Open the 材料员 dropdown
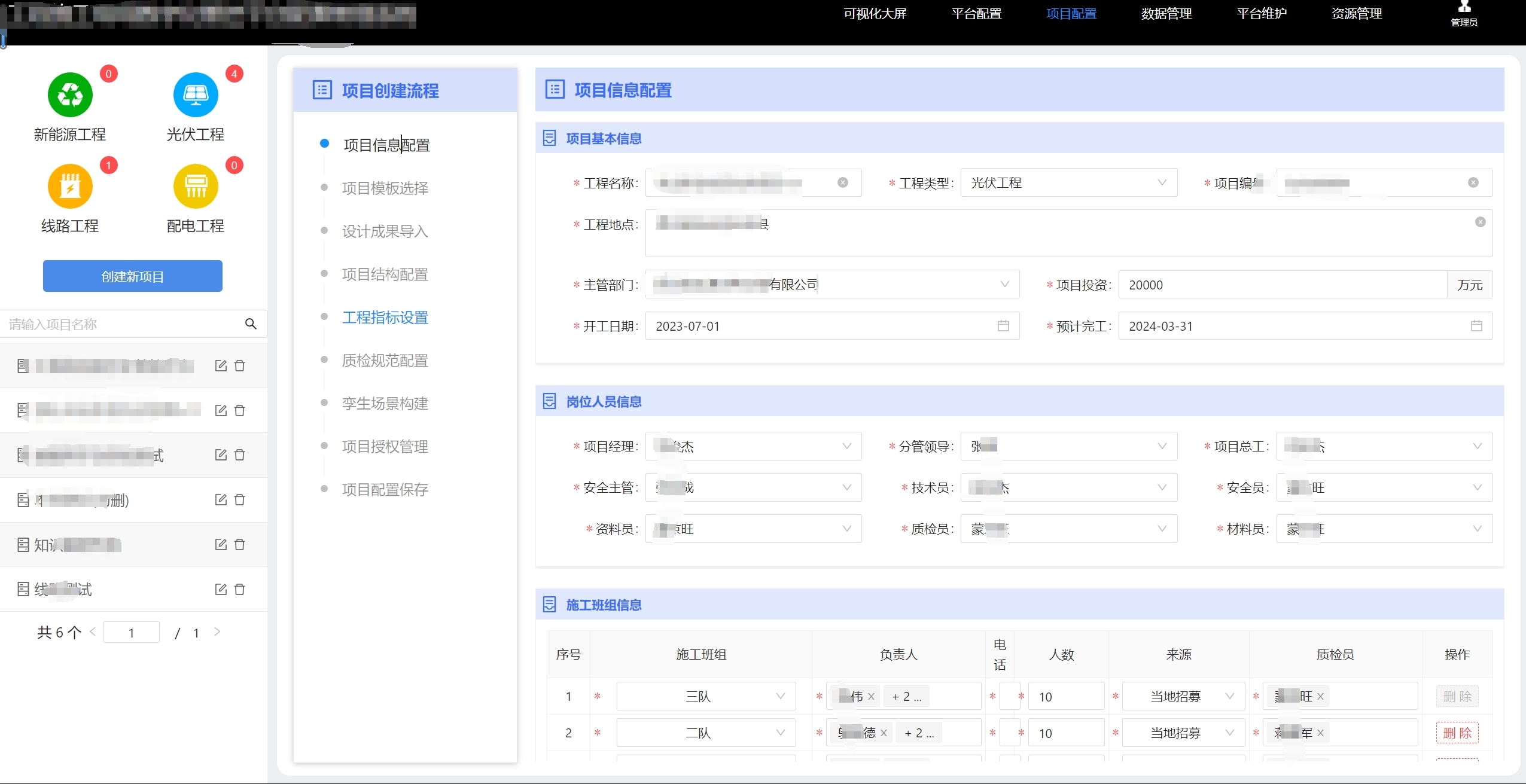 tap(1384, 529)
